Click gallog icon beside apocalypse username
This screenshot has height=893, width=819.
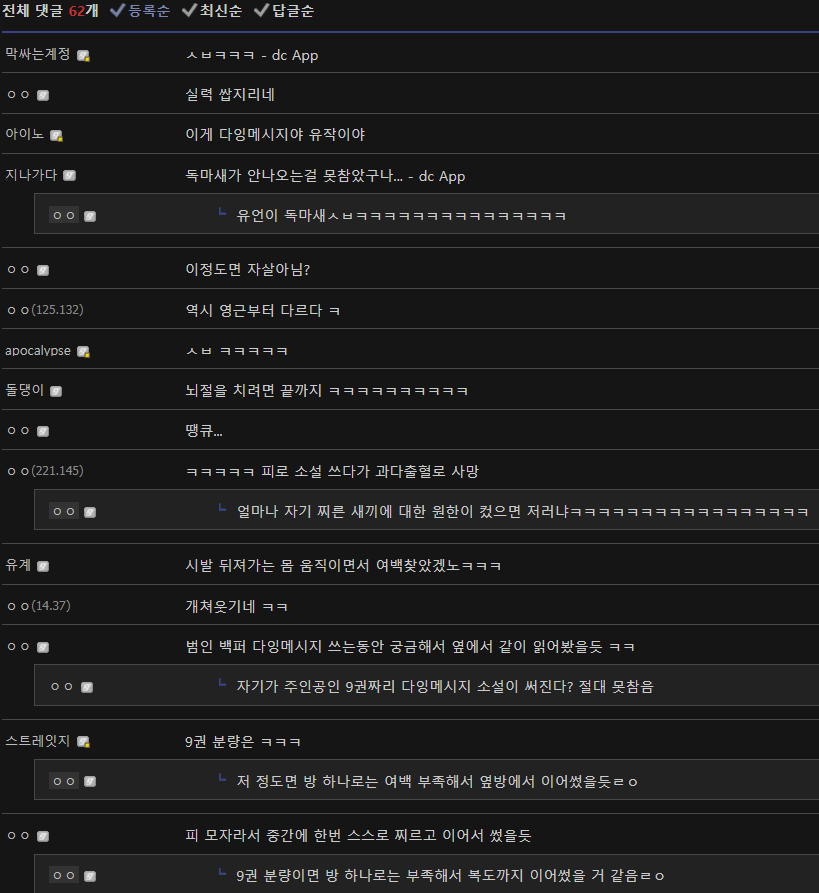pos(83,351)
